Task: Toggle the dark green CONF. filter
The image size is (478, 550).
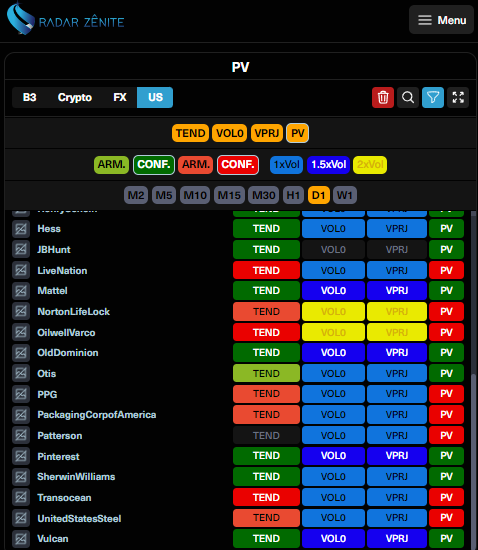Action: point(154,165)
